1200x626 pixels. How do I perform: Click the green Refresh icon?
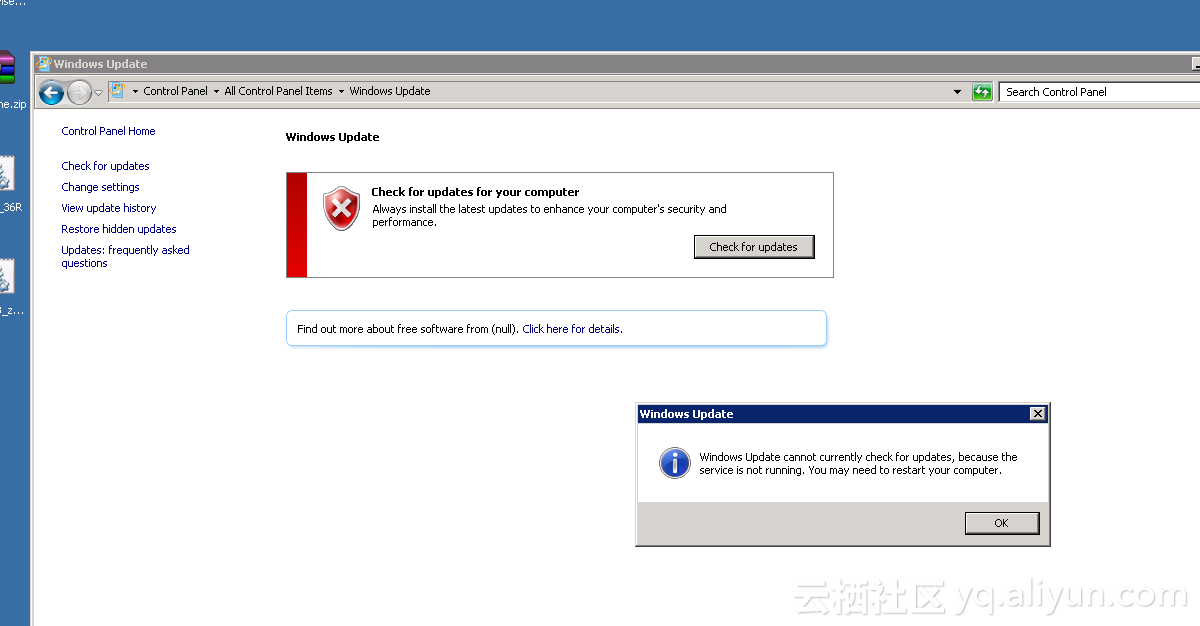tap(982, 92)
